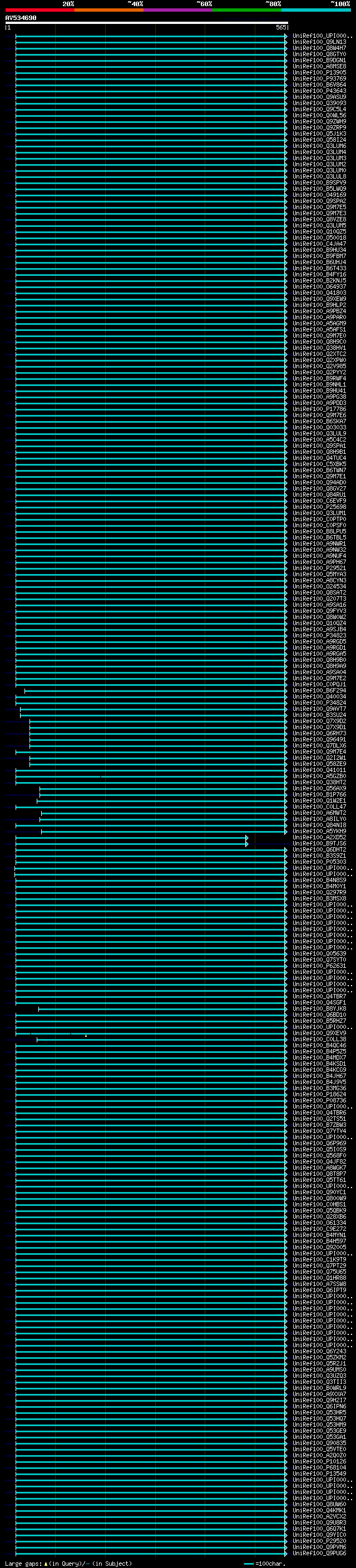Open hit UniRef100_Q9C5L4
Screen dimensions: 356x1568
pyautogui.click(x=319, y=109)
